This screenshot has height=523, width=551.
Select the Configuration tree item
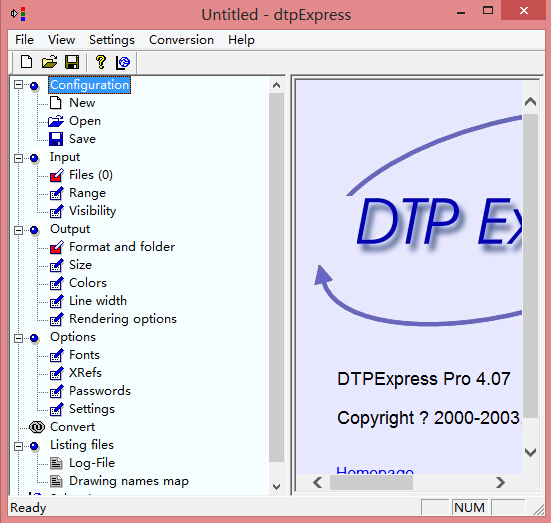(89, 85)
